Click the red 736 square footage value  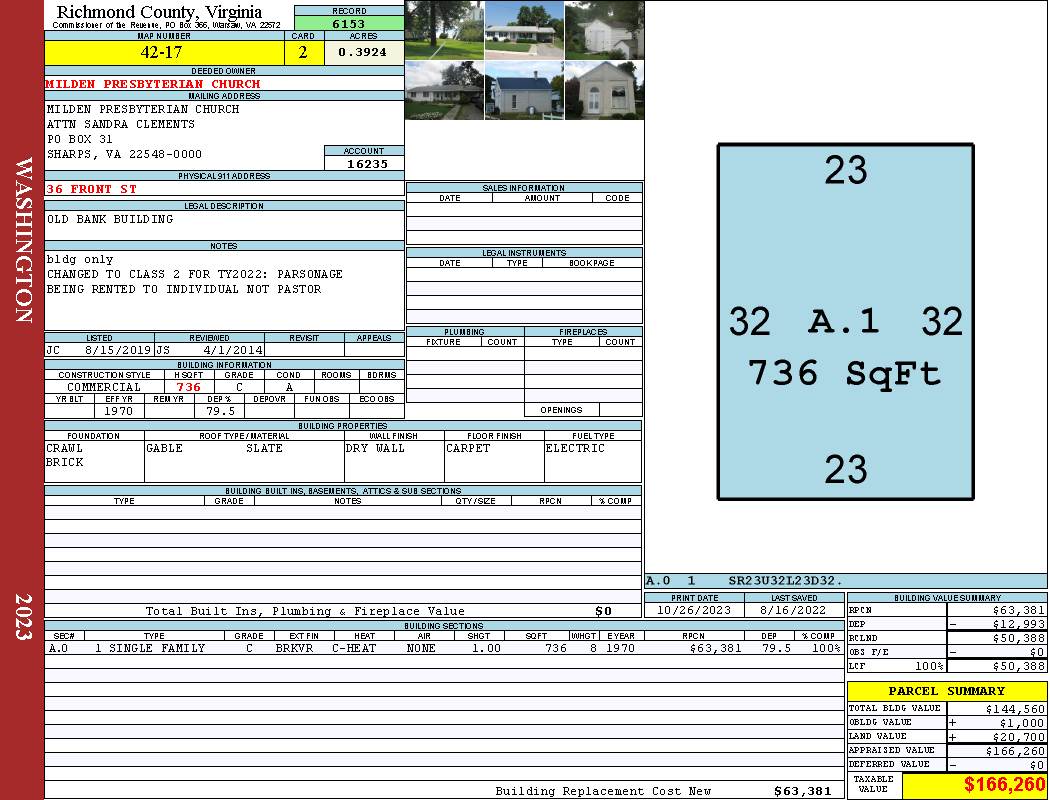[188, 387]
